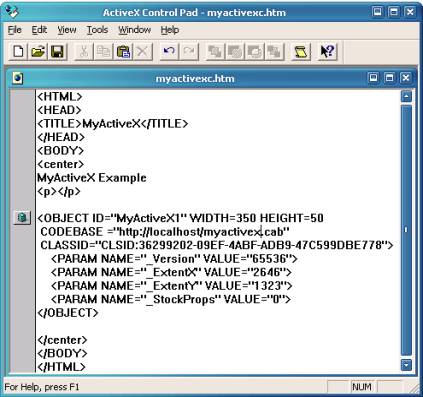Click the </BODY> closing tag line
The height and width of the screenshot is (397, 423).
click(x=62, y=353)
